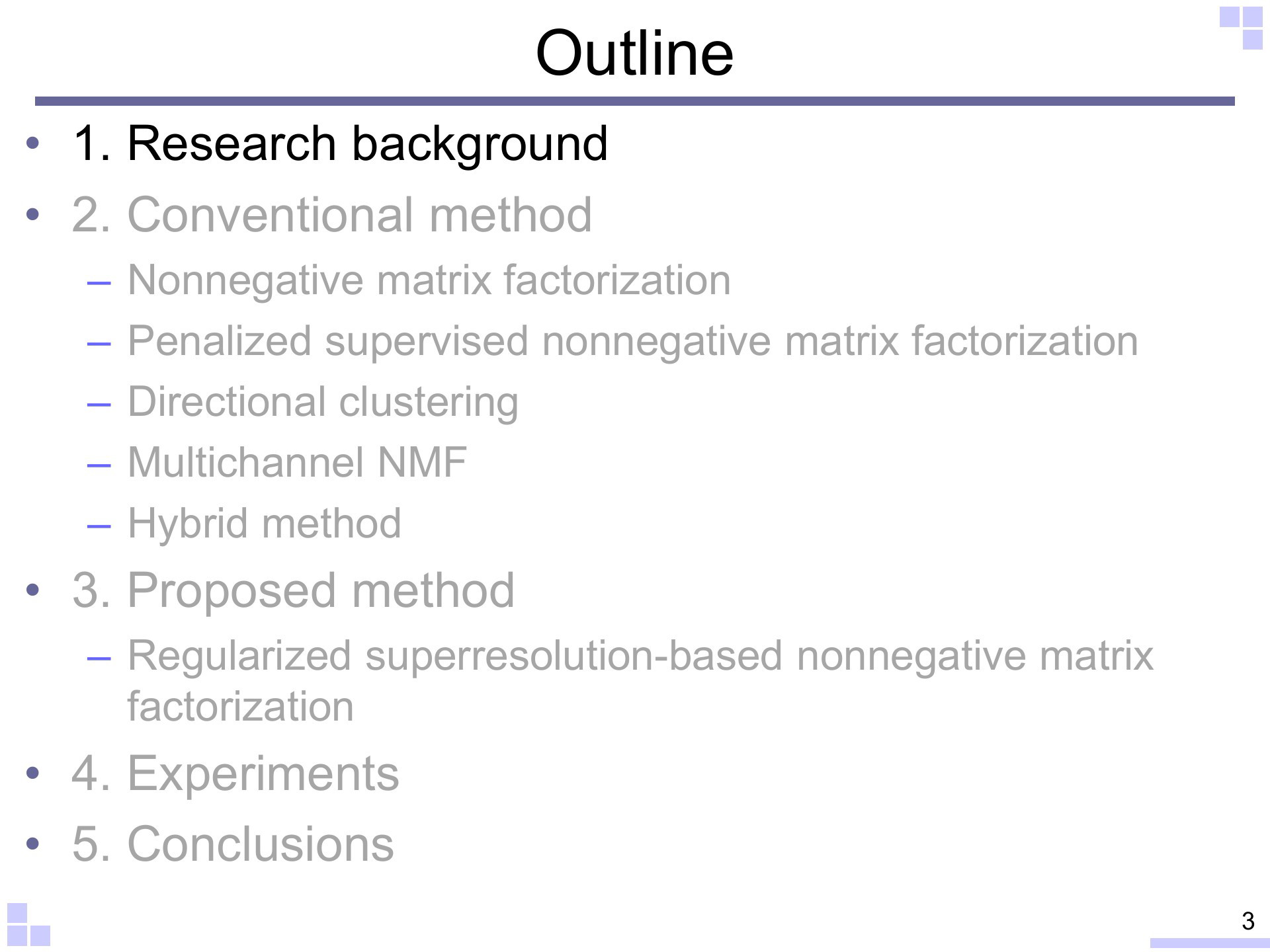
Task: Click the lavender bar at bottom-right corner
Action: [1210, 943]
